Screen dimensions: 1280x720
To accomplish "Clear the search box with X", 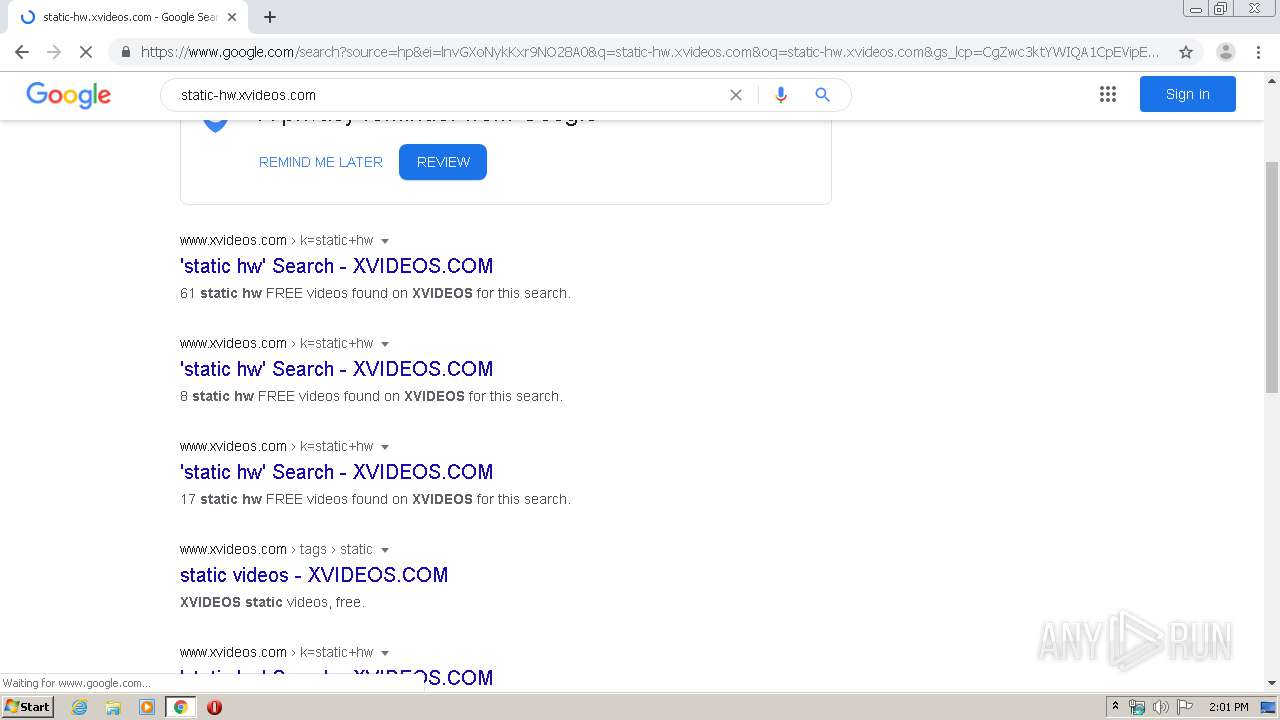I will [736, 95].
